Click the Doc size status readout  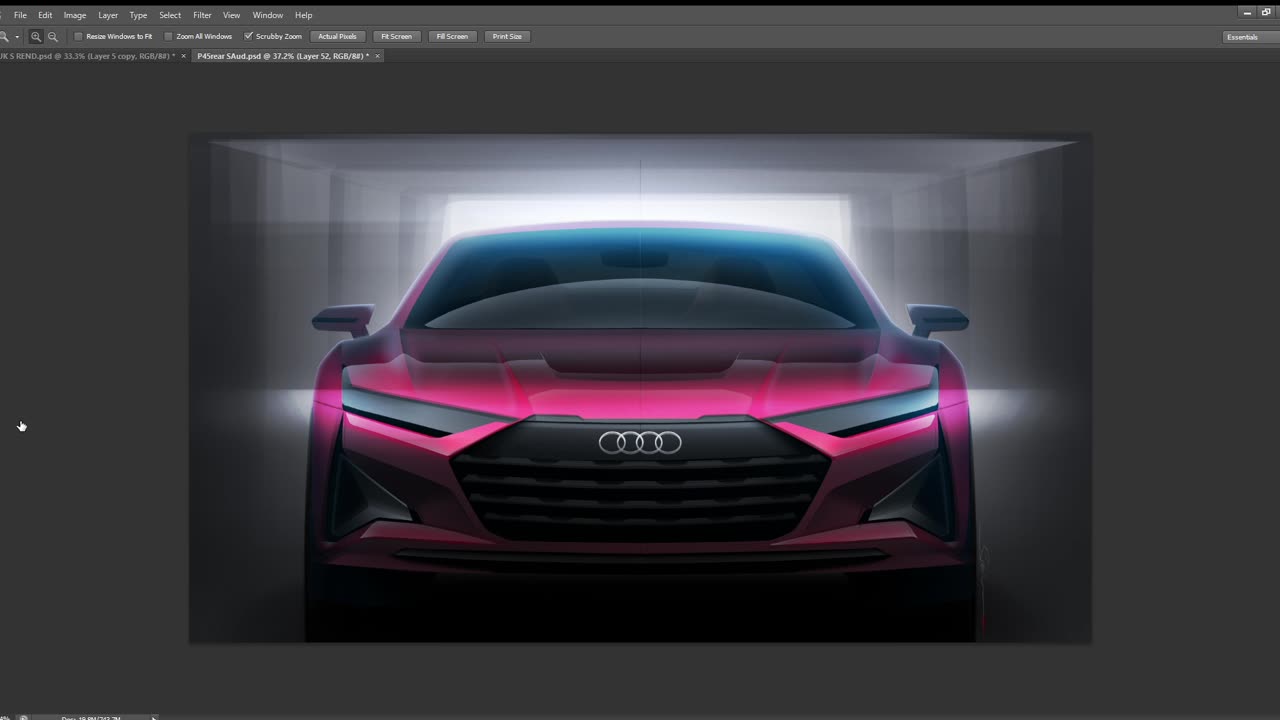(x=91, y=717)
